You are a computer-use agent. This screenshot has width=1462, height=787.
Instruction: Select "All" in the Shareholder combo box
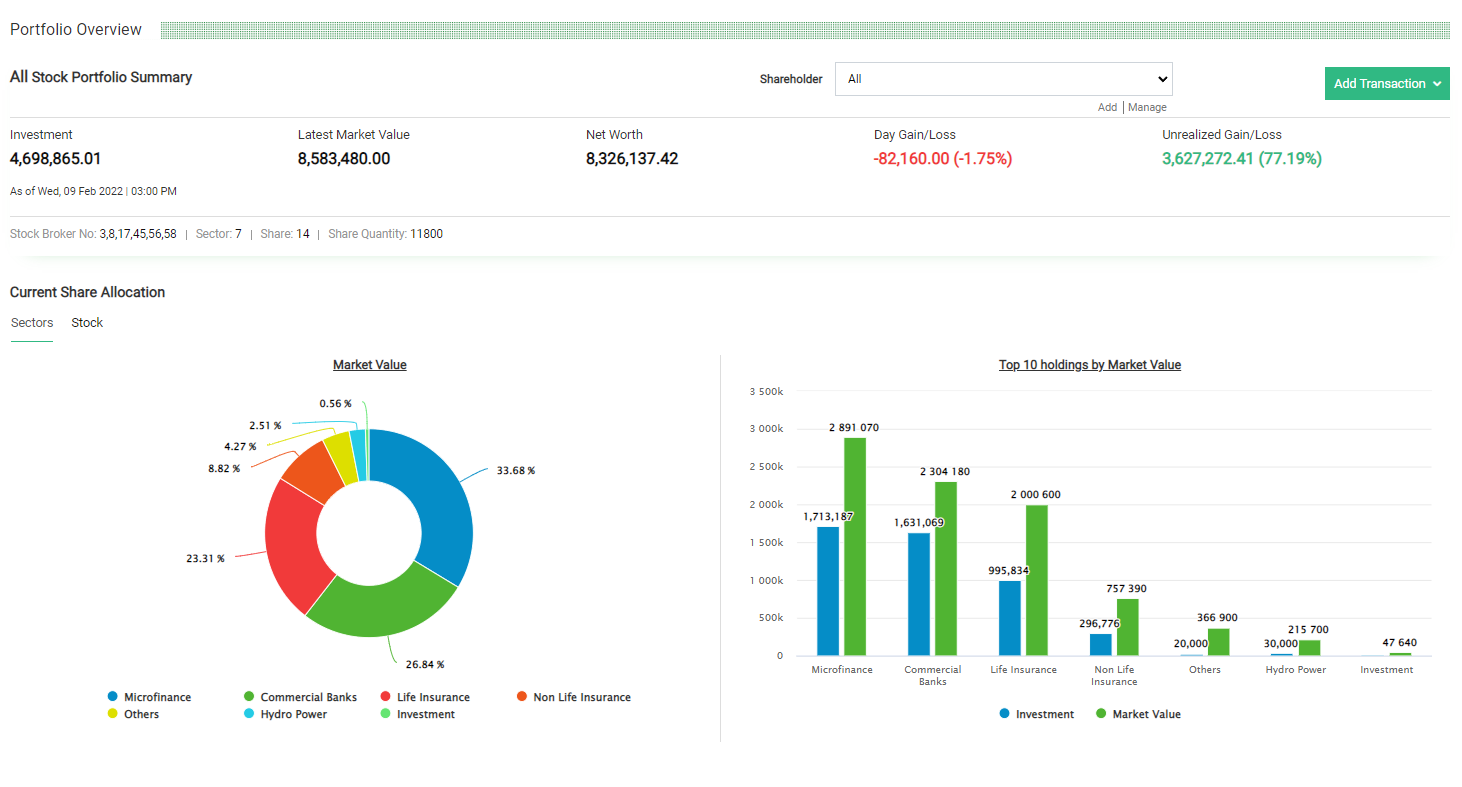1003,78
